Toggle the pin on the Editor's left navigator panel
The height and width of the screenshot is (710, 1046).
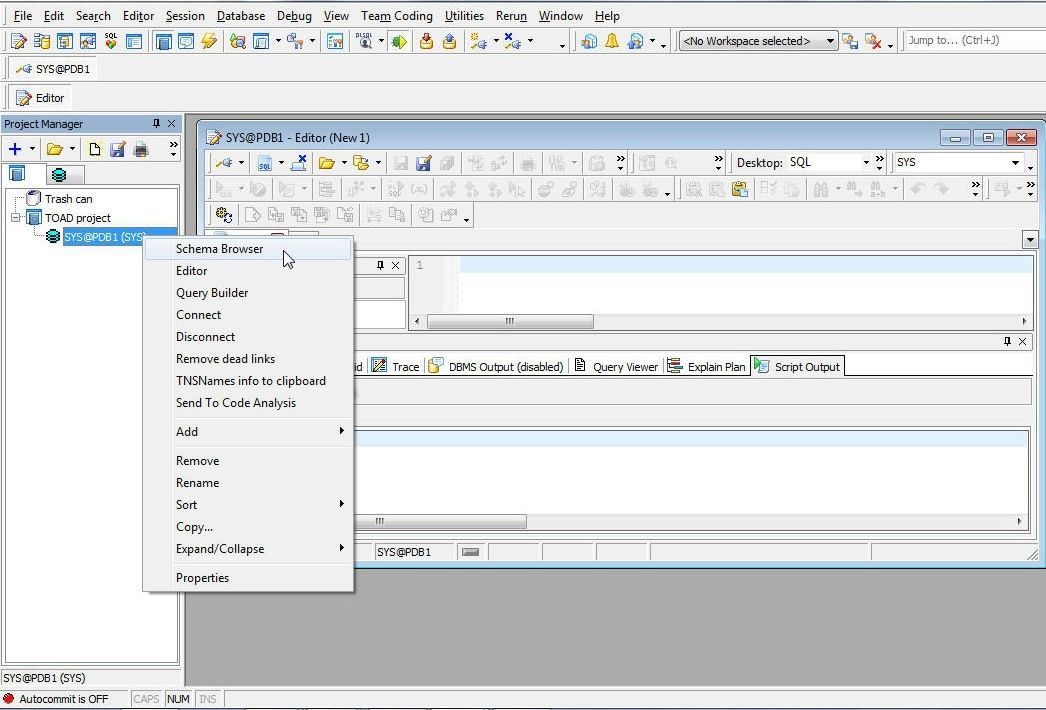(380, 265)
